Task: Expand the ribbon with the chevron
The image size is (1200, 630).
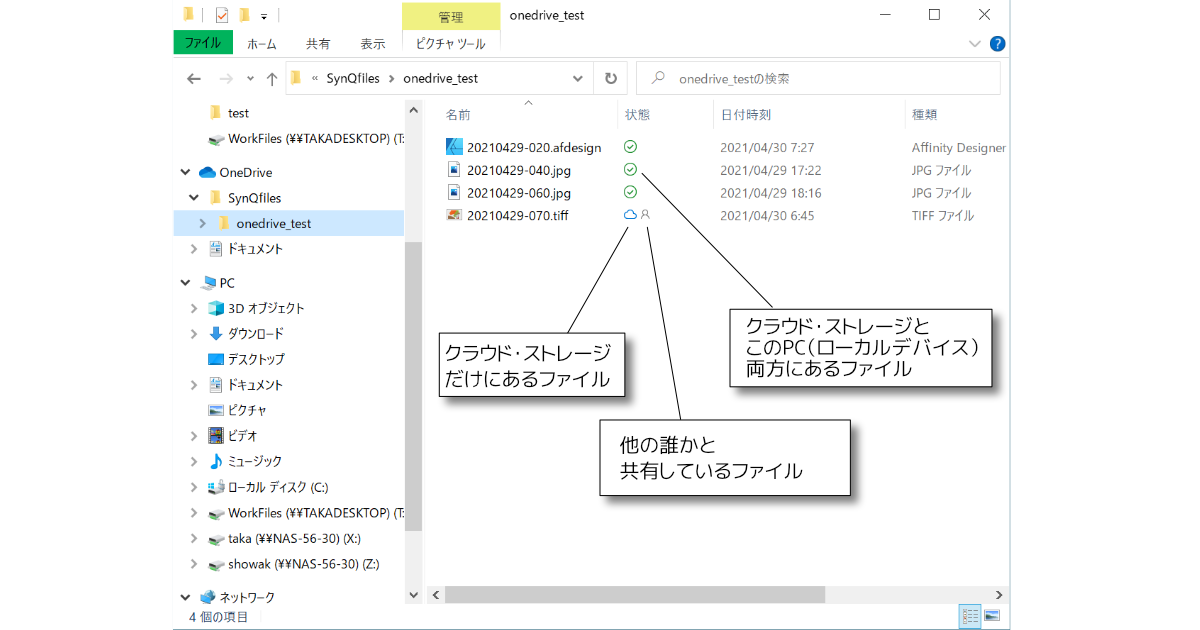Action: (975, 44)
